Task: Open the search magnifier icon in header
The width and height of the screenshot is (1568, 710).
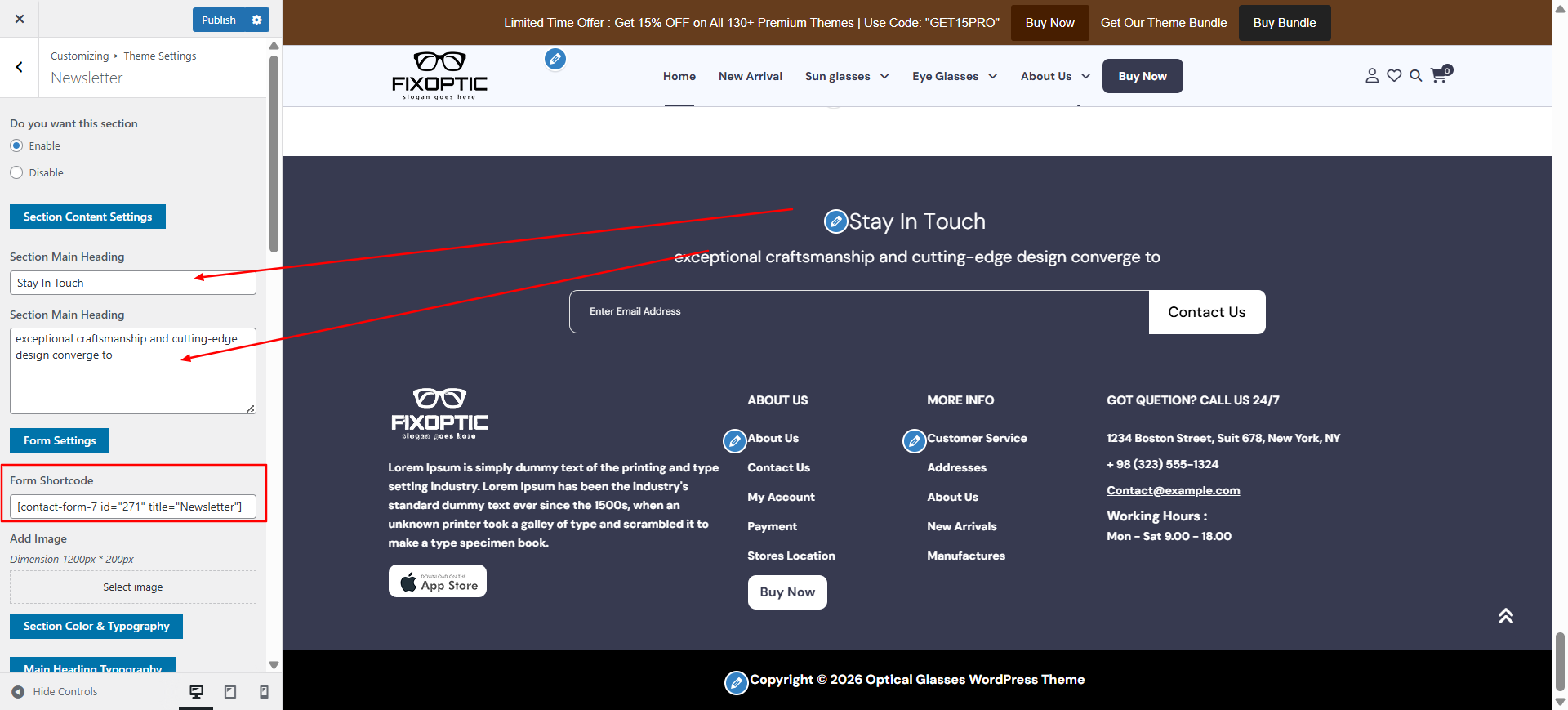Action: [1416, 75]
